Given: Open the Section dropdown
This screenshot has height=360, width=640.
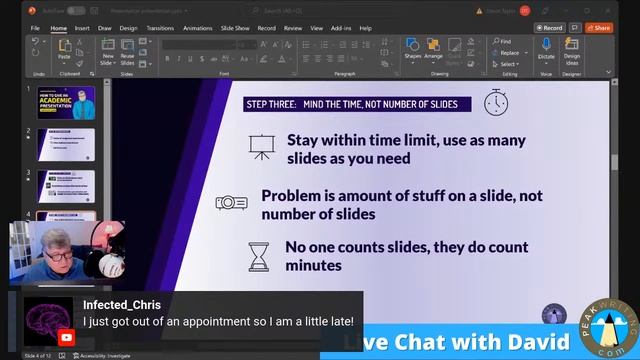Looking at the screenshot, I should (x=145, y=64).
